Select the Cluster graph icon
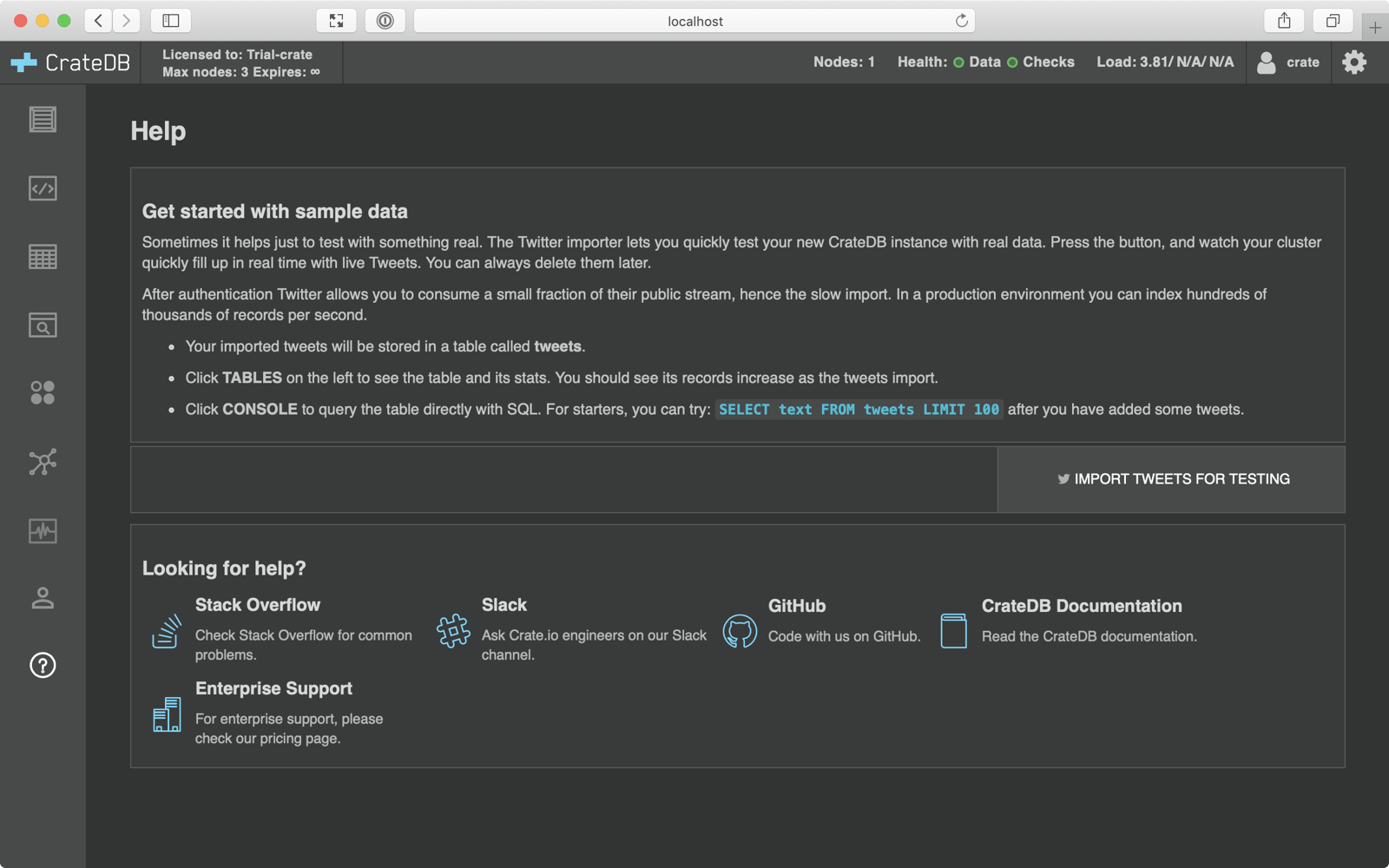 point(42,462)
